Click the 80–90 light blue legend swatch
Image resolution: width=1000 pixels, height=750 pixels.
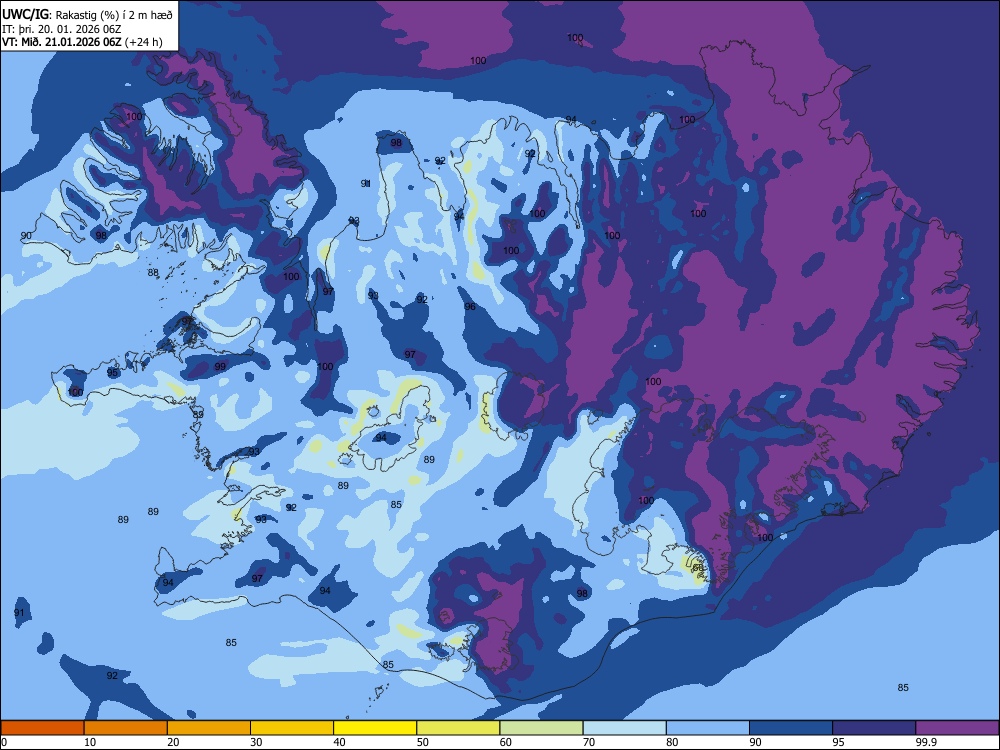(x=707, y=728)
